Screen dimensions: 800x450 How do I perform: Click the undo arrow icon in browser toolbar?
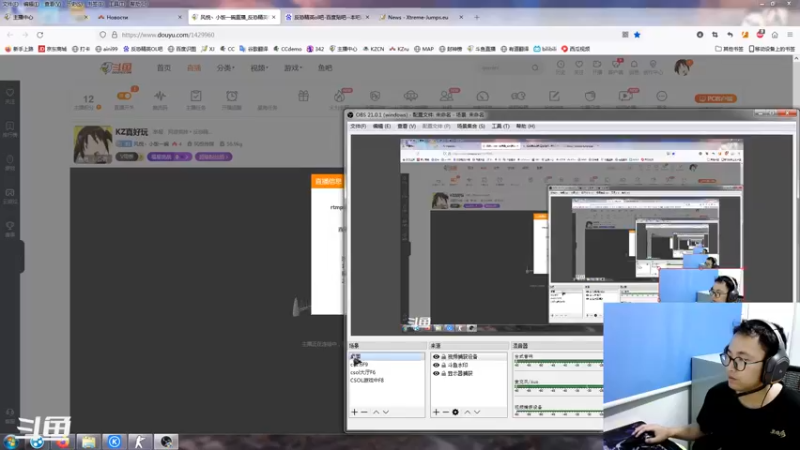click(x=730, y=35)
